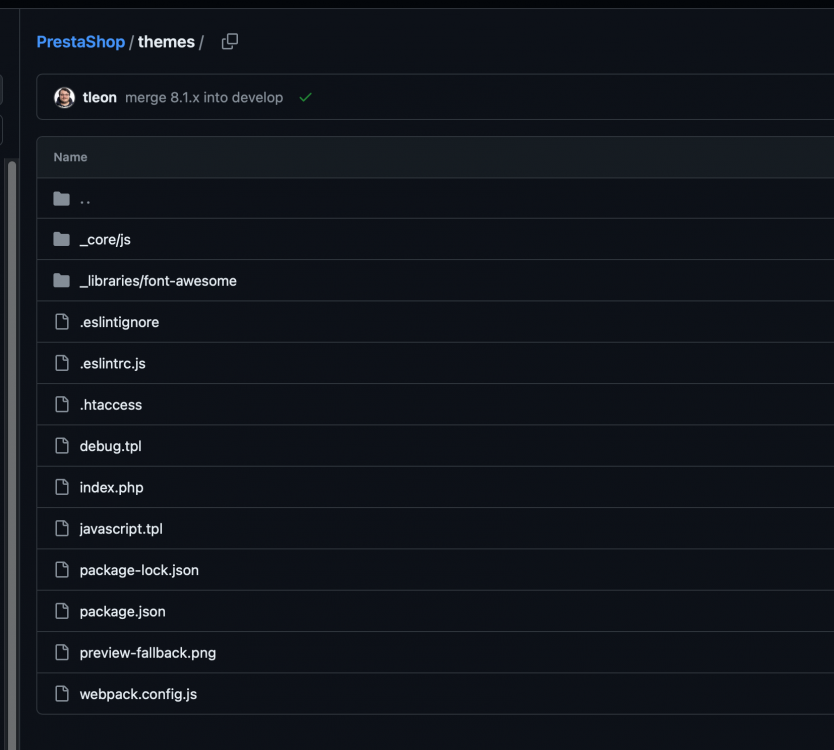This screenshot has width=834, height=750.
Task: Click the tleon author name
Action: tap(100, 97)
